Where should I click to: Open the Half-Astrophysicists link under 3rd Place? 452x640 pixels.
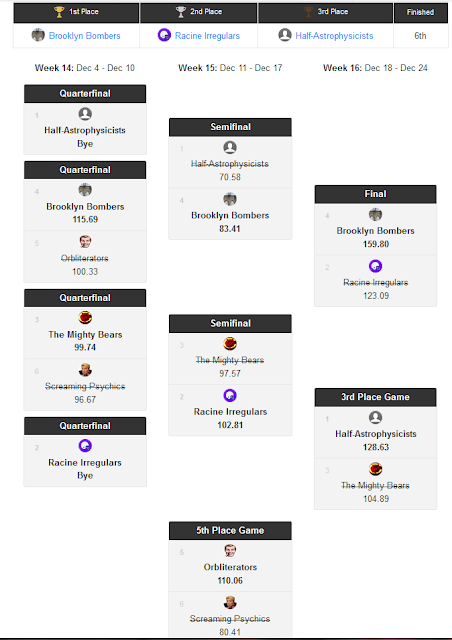click(334, 36)
